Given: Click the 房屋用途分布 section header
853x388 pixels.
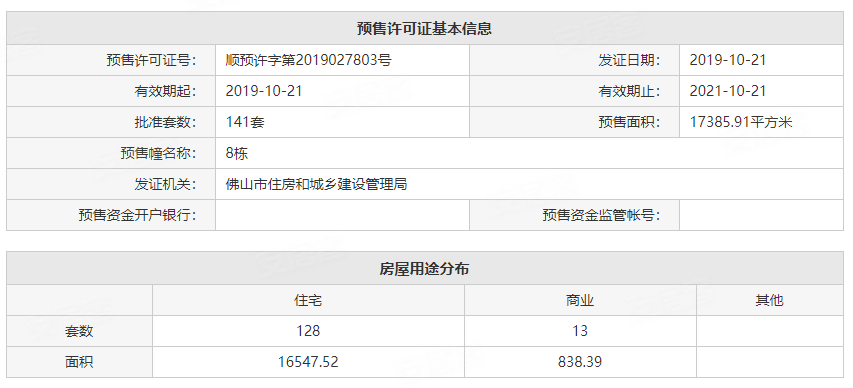Looking at the screenshot, I should (424, 268).
